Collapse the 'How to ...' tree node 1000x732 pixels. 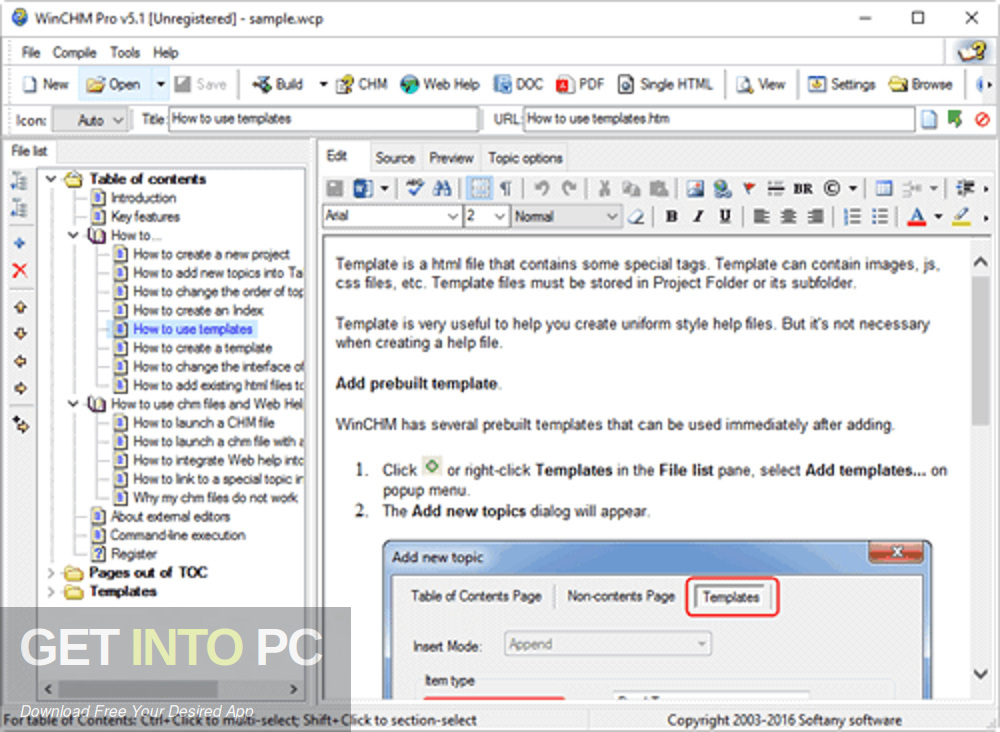click(74, 235)
